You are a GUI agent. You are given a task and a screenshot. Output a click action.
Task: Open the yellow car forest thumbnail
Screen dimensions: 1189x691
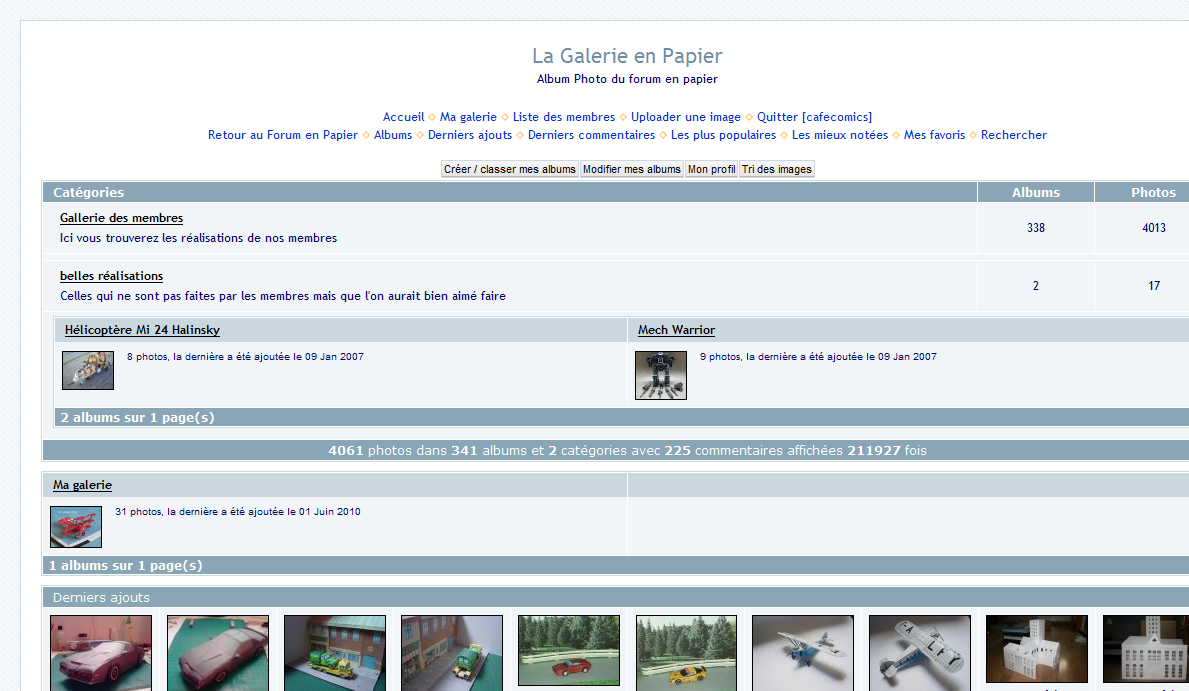(686, 652)
